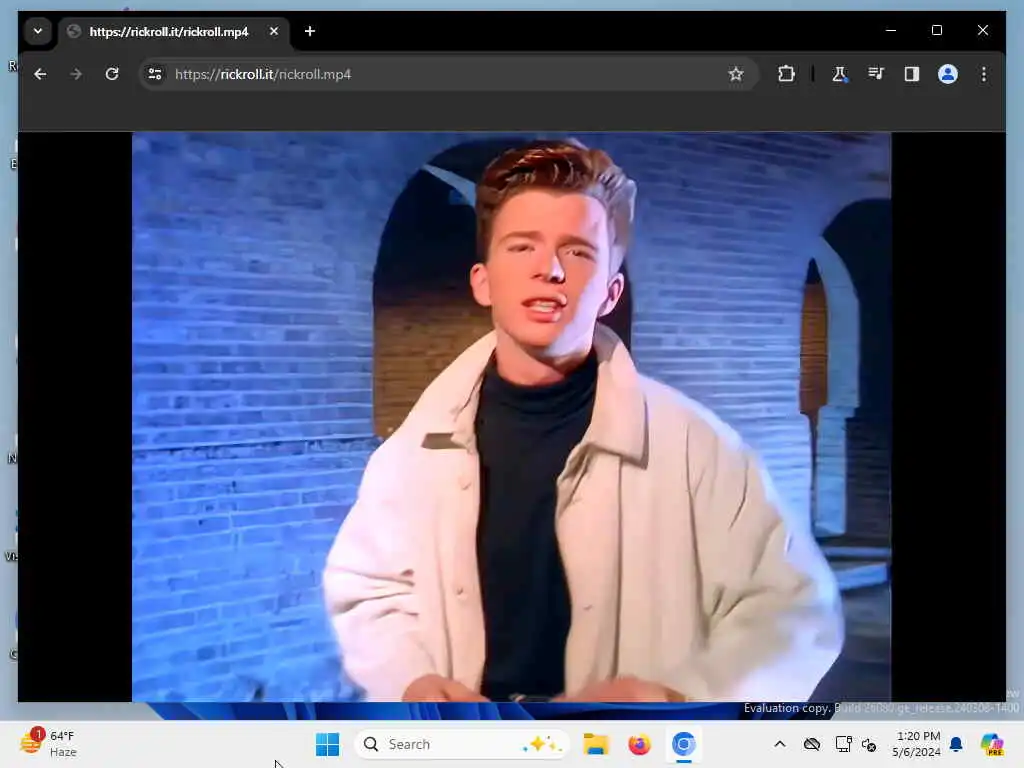Click the cloud sync status tray icon
This screenshot has height=768, width=1024.
pyautogui.click(x=812, y=744)
